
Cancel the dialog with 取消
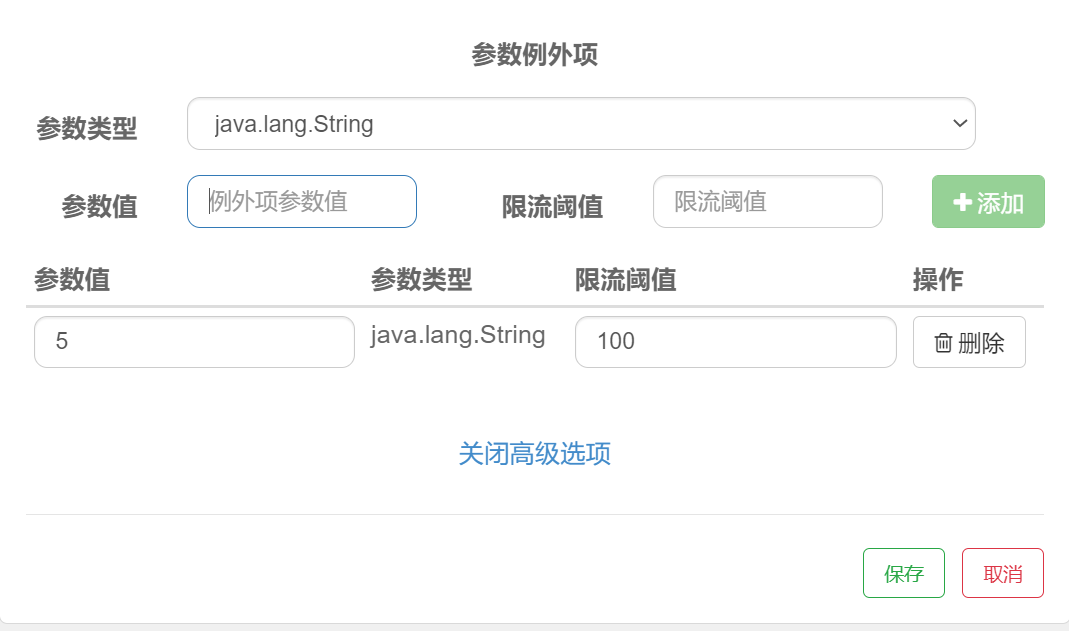(1002, 573)
